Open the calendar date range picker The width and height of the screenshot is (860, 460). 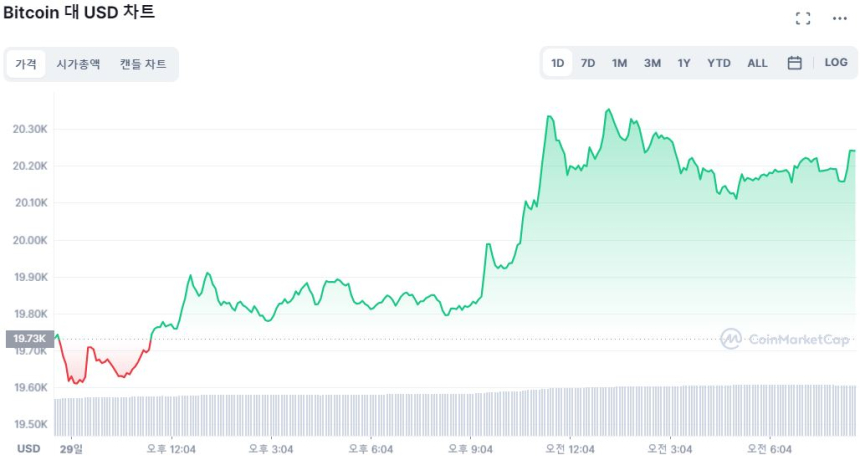point(795,63)
